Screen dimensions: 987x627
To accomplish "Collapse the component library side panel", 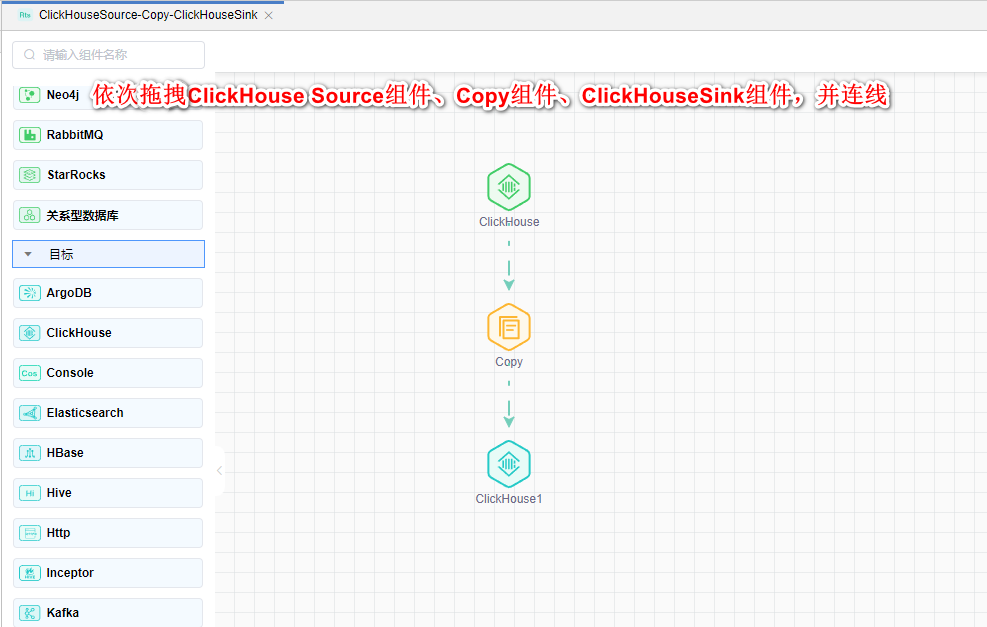I will tap(219, 469).
